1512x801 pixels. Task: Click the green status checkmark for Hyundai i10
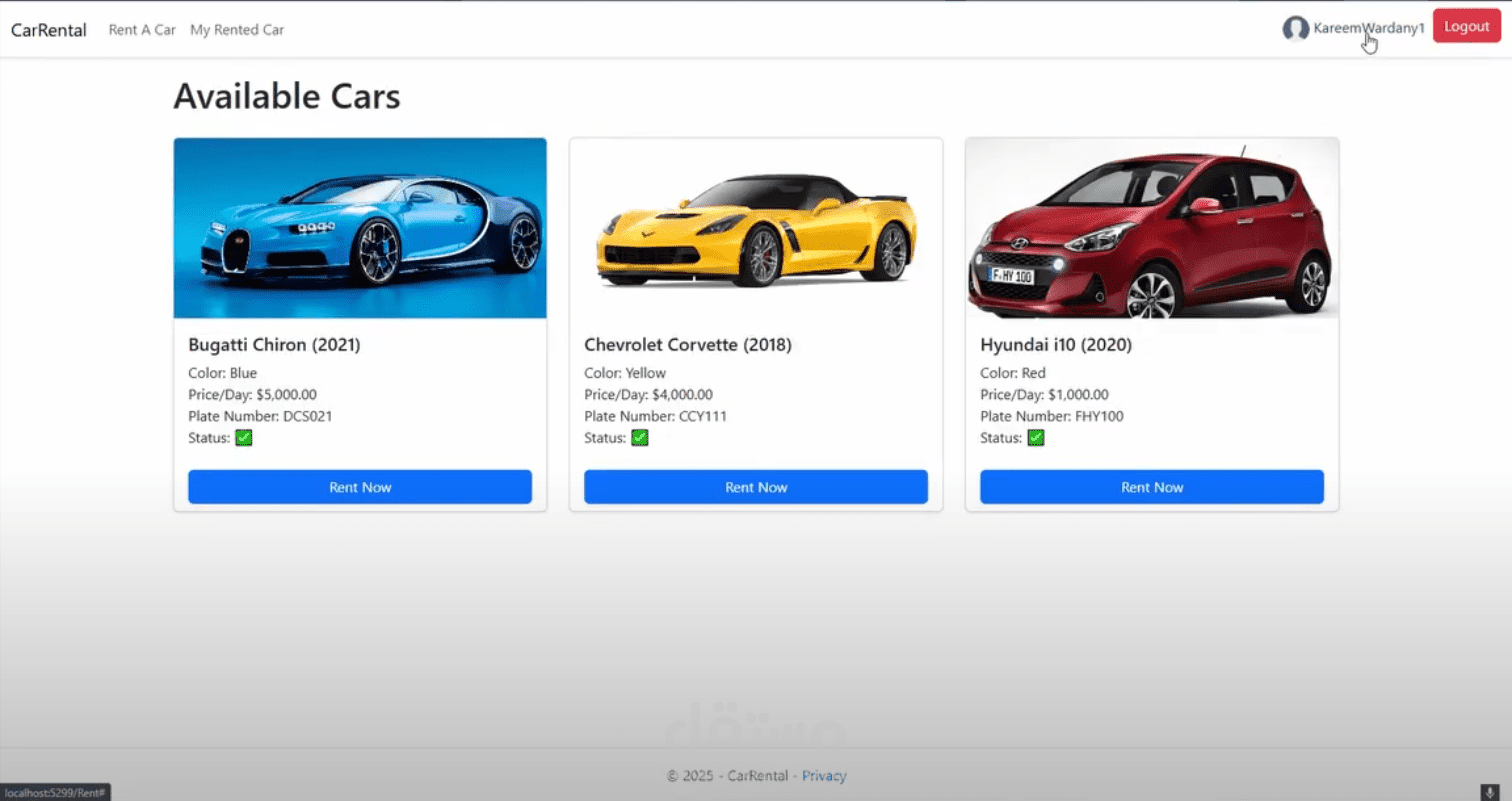click(x=1036, y=438)
